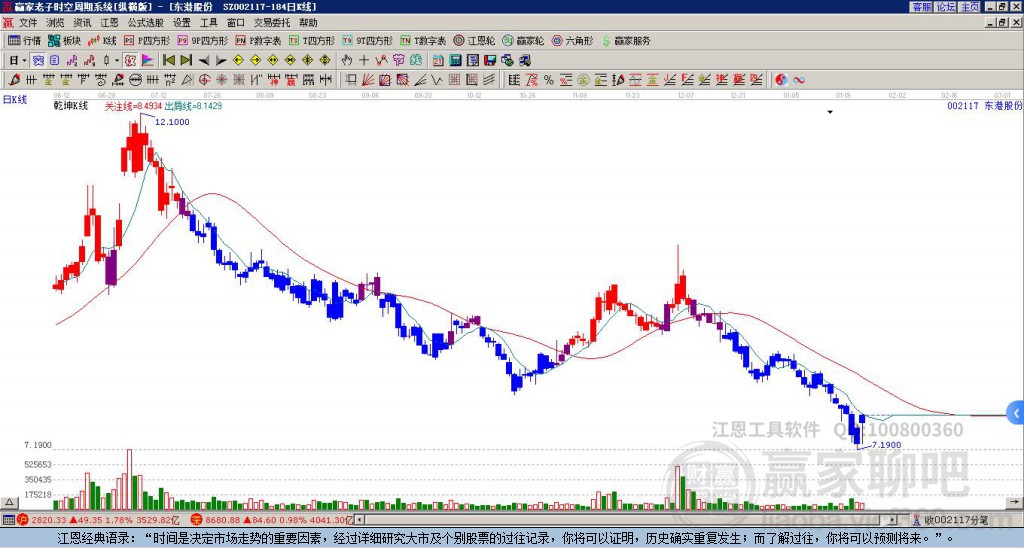Image resolution: width=1024 pixels, height=548 pixels.
Task: Step chart right with black arrow
Action: point(221,61)
